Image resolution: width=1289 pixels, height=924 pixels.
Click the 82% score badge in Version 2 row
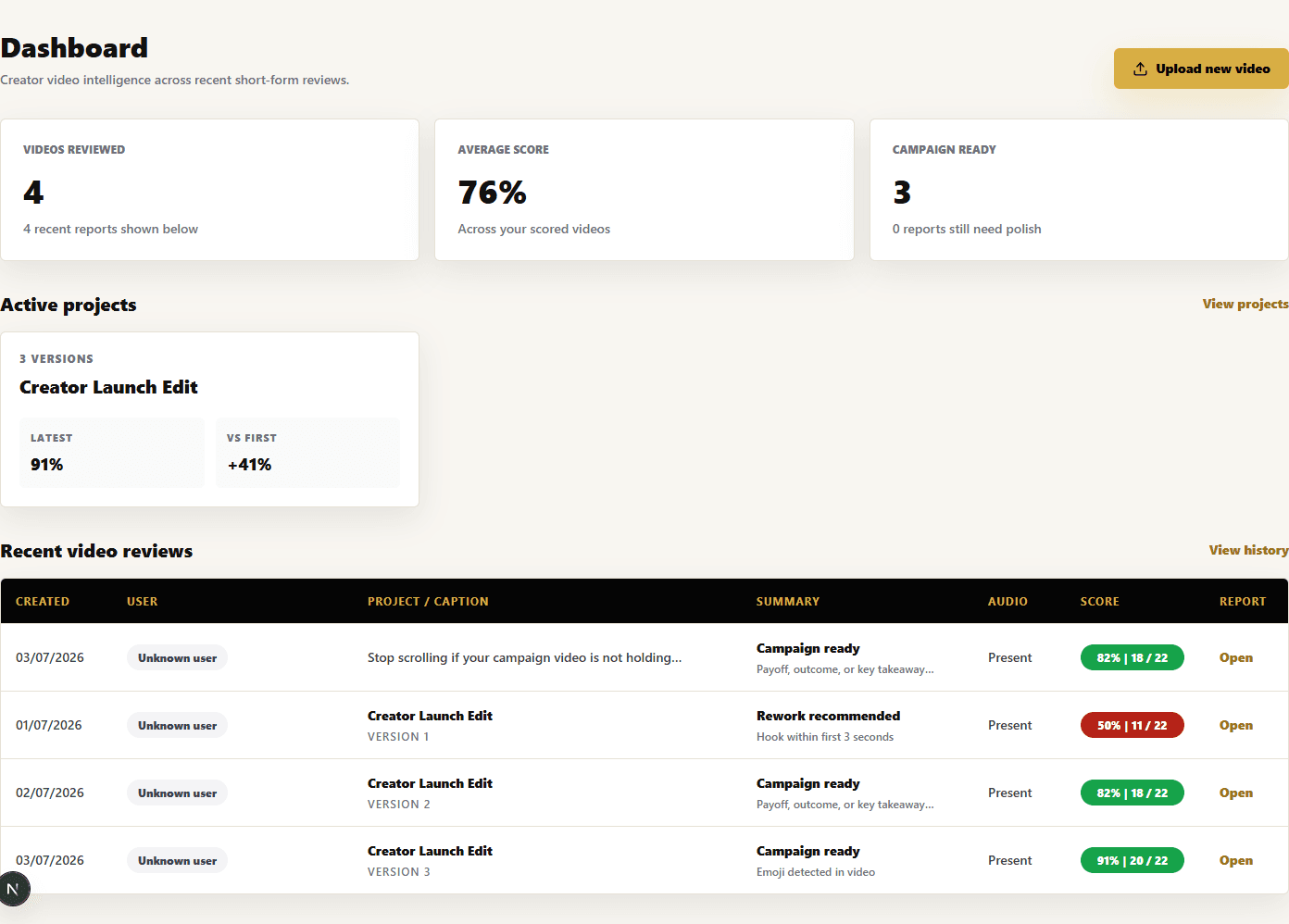(x=1132, y=793)
